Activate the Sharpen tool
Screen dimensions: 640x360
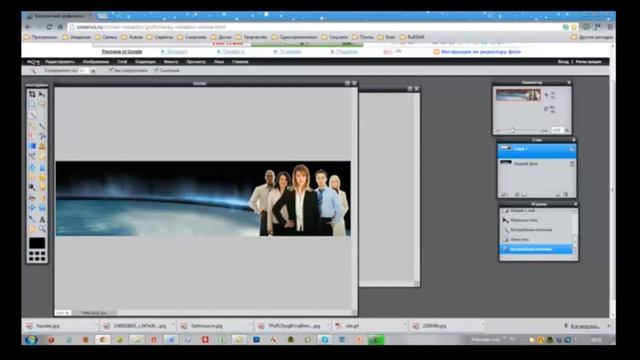[x=42, y=167]
